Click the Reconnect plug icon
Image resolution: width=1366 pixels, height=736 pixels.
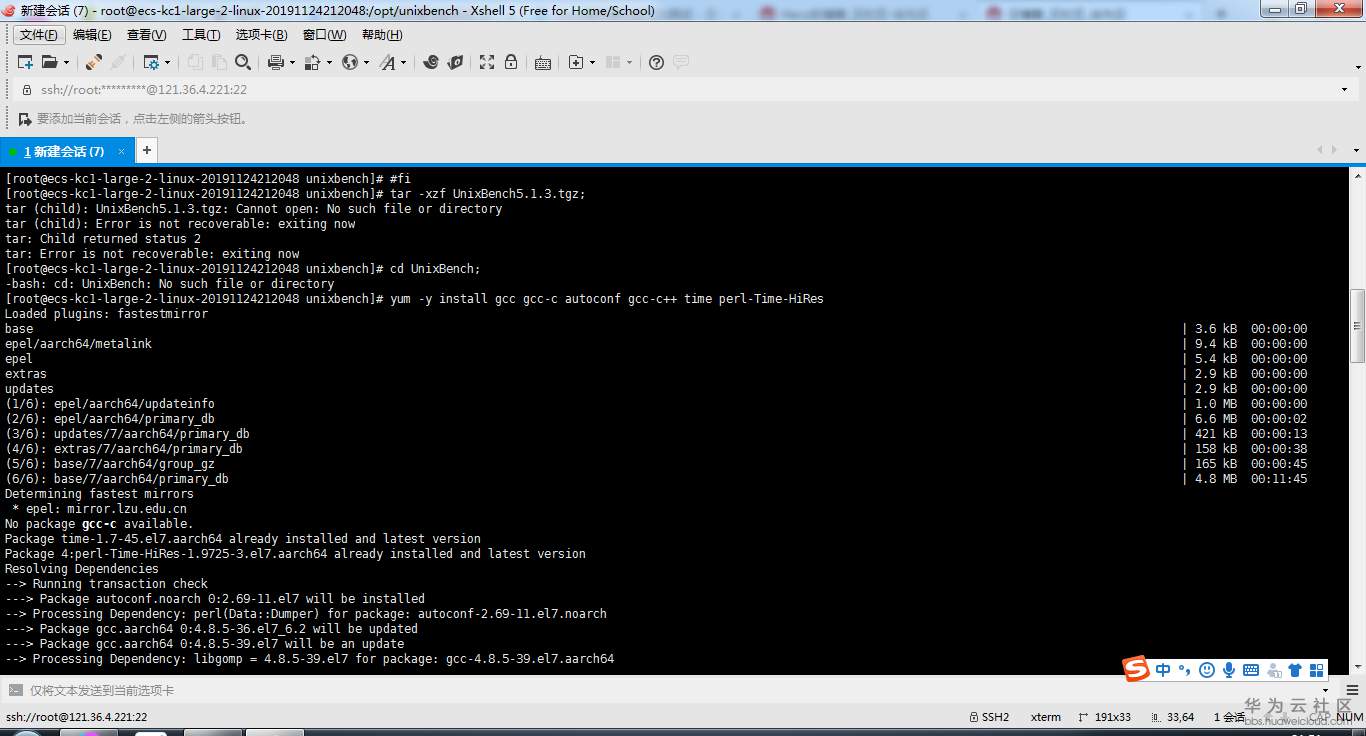point(93,62)
